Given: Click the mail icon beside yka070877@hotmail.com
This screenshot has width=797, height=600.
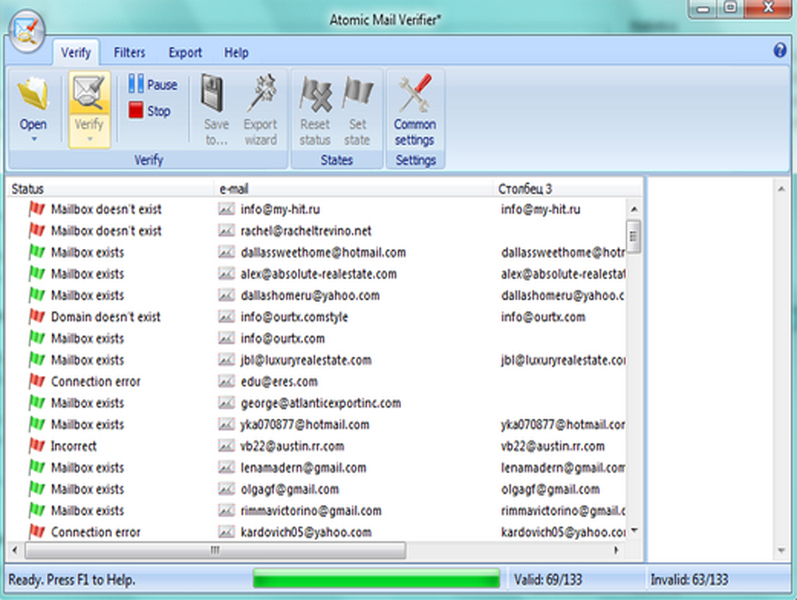Looking at the screenshot, I should (226, 424).
